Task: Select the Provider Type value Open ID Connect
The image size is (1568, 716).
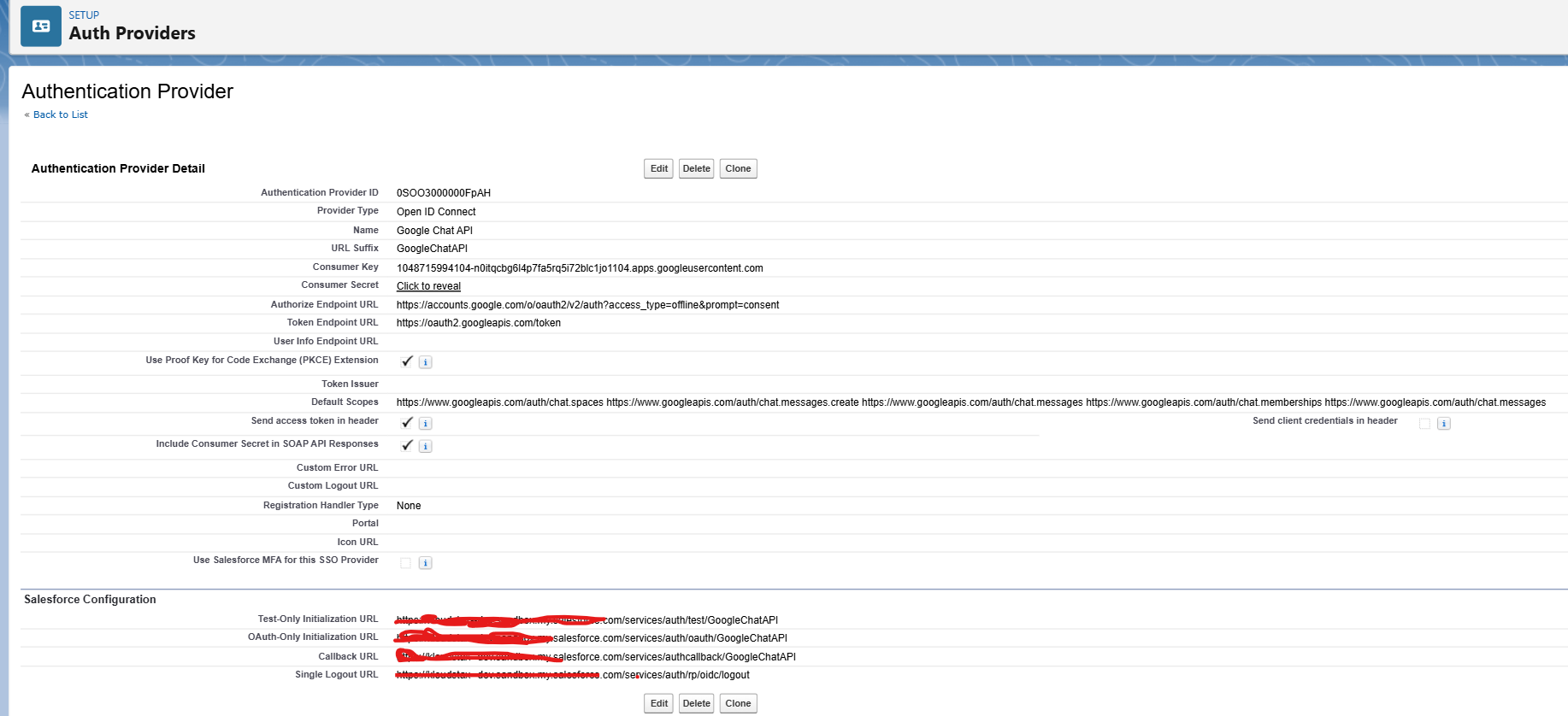Action: (x=436, y=212)
